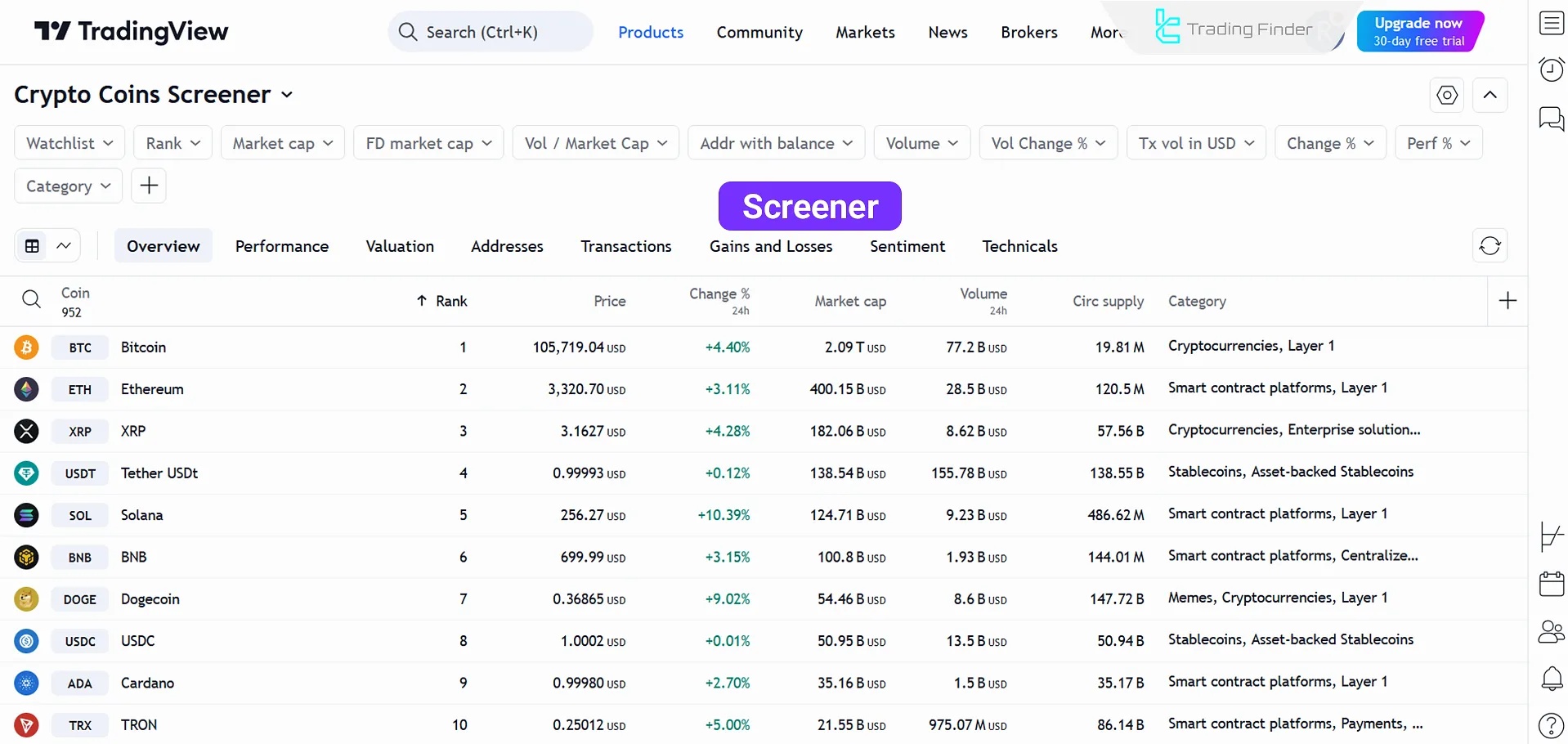Viewport: 1568px width, 744px height.
Task: Expand the Vol Change % filter
Action: pyautogui.click(x=1048, y=143)
